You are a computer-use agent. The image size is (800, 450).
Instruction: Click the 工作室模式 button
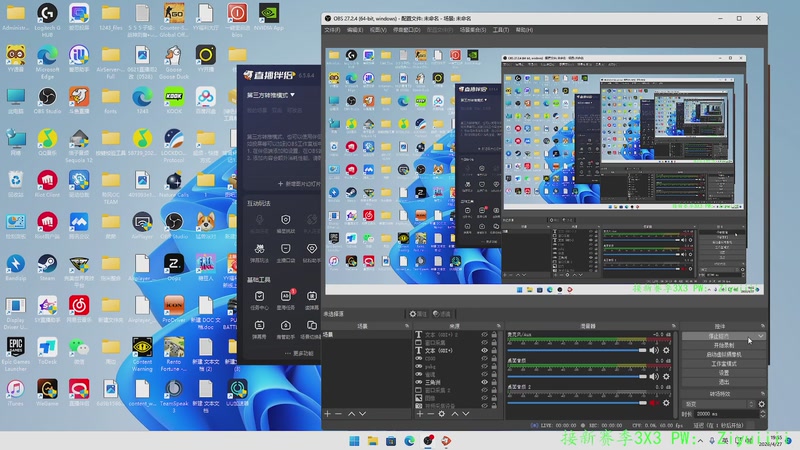coord(723,364)
